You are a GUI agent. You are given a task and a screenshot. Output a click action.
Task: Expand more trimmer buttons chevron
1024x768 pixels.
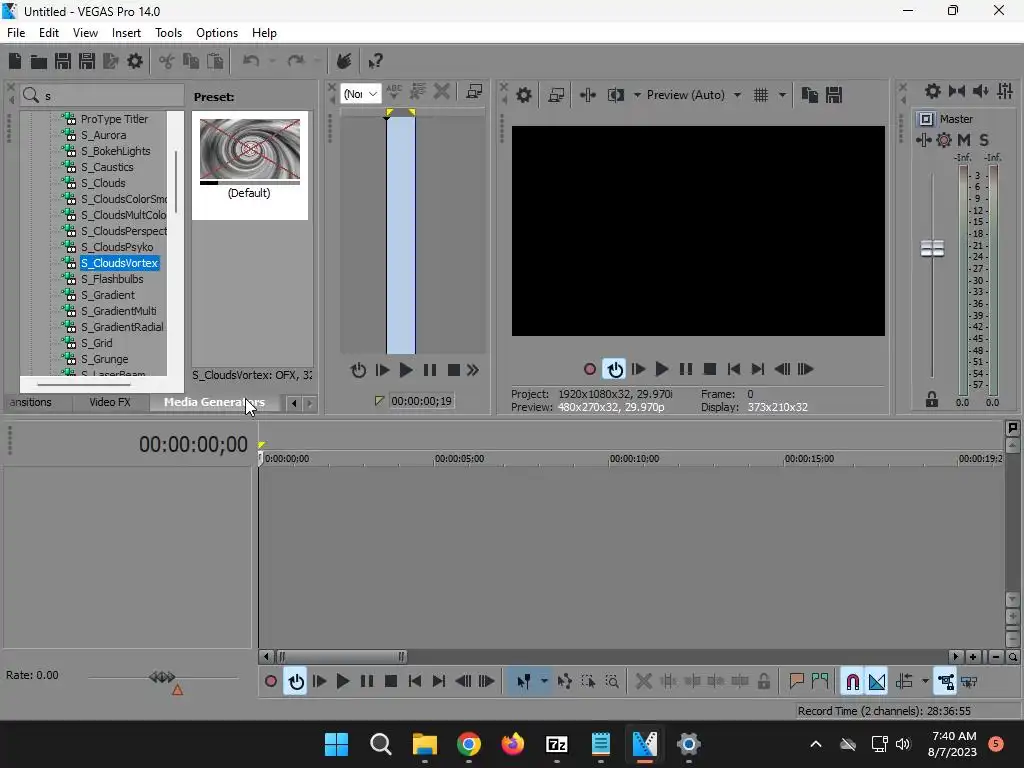point(473,370)
